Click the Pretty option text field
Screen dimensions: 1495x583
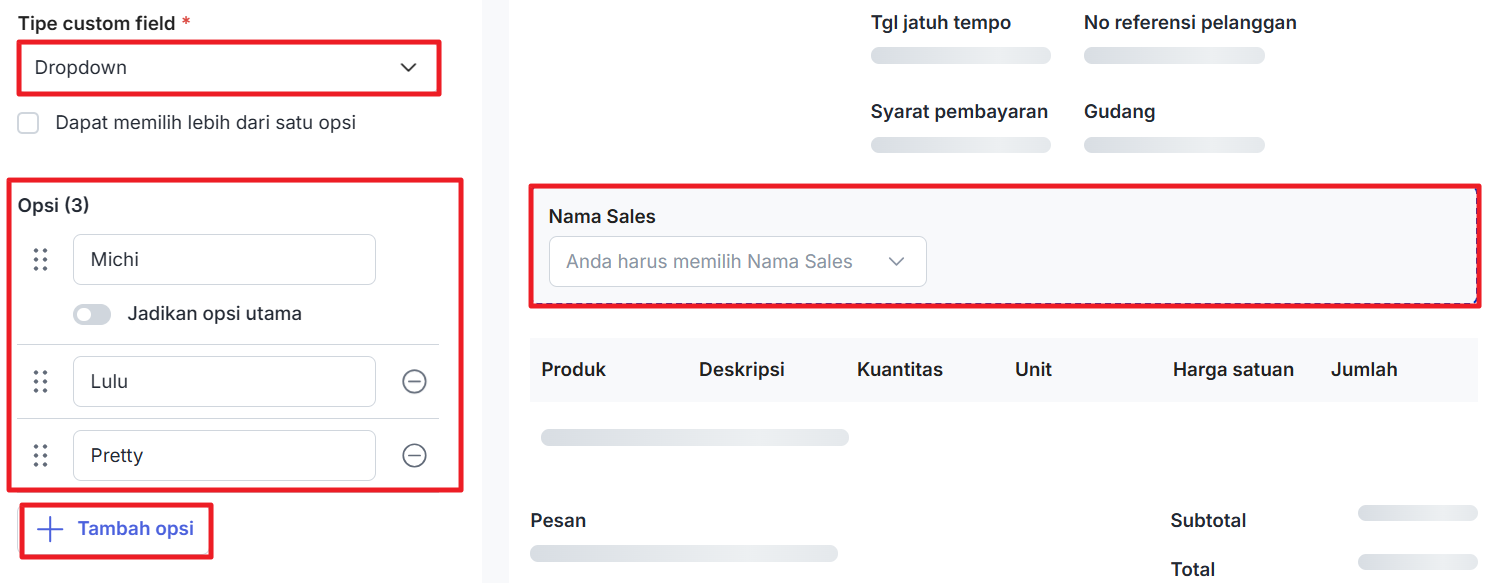pyautogui.click(x=224, y=456)
